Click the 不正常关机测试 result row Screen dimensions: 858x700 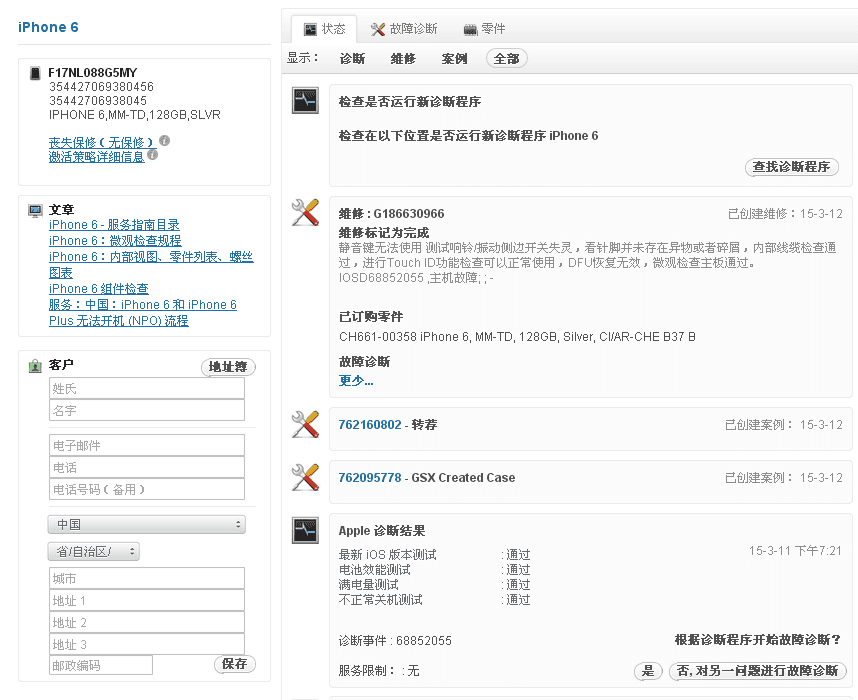coord(434,600)
